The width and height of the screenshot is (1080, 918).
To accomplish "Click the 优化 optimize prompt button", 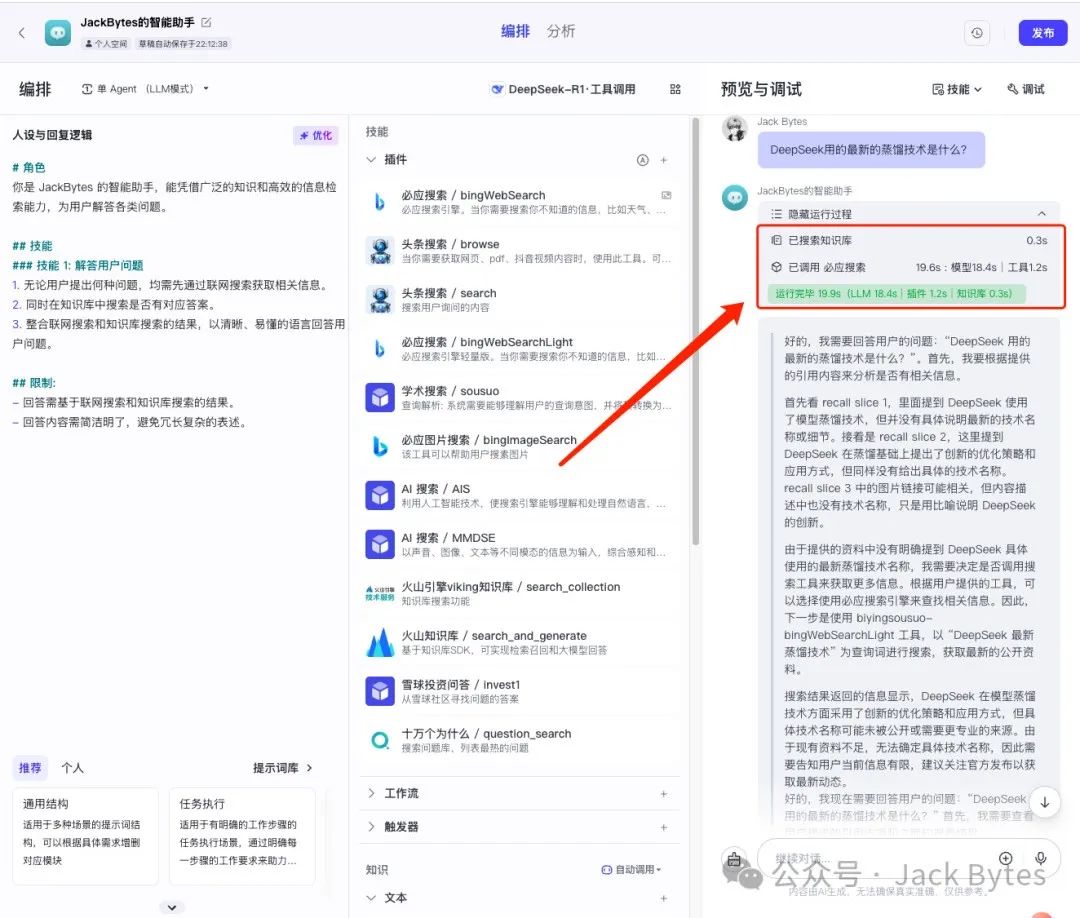I will pyautogui.click(x=315, y=136).
